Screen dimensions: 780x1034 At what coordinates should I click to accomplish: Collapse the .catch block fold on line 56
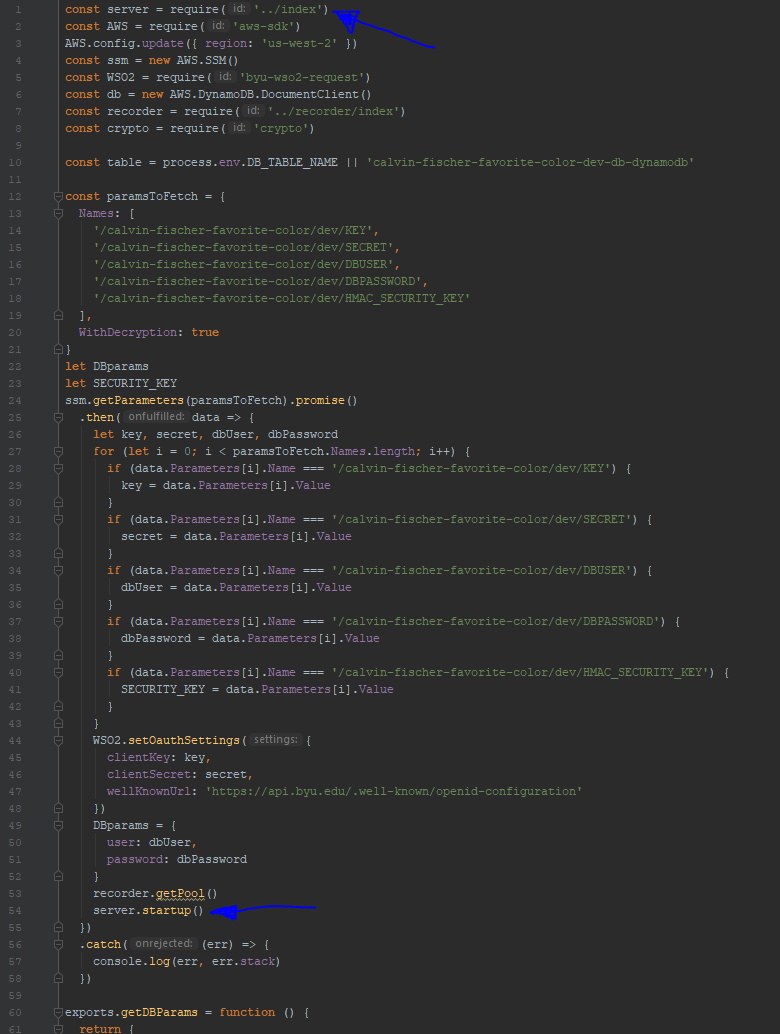point(58,944)
